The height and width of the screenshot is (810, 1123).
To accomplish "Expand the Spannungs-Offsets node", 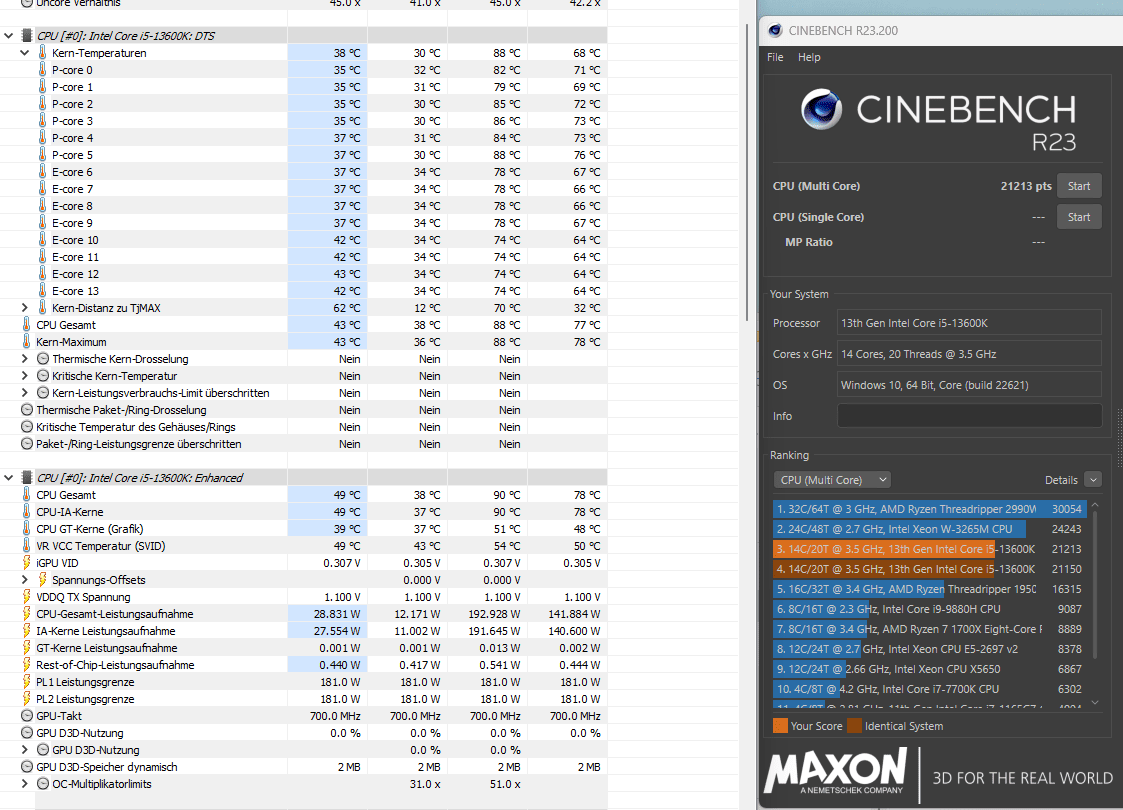I will (24, 579).
